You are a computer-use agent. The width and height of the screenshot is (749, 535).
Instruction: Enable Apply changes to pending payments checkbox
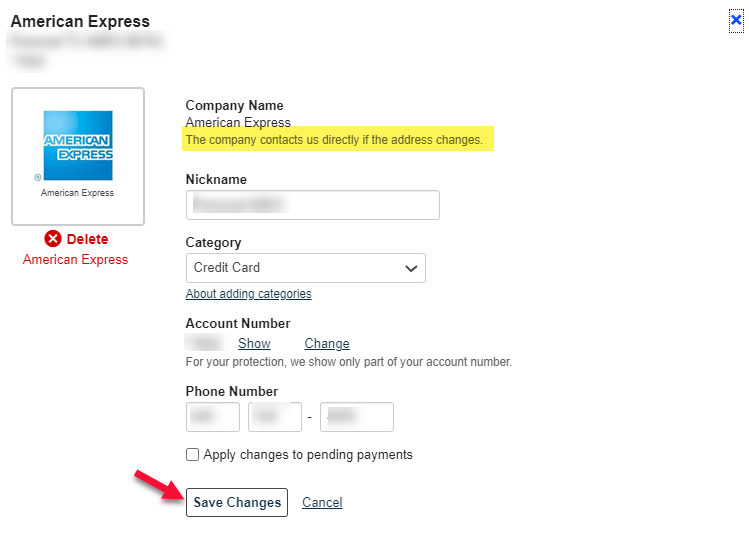(x=193, y=455)
